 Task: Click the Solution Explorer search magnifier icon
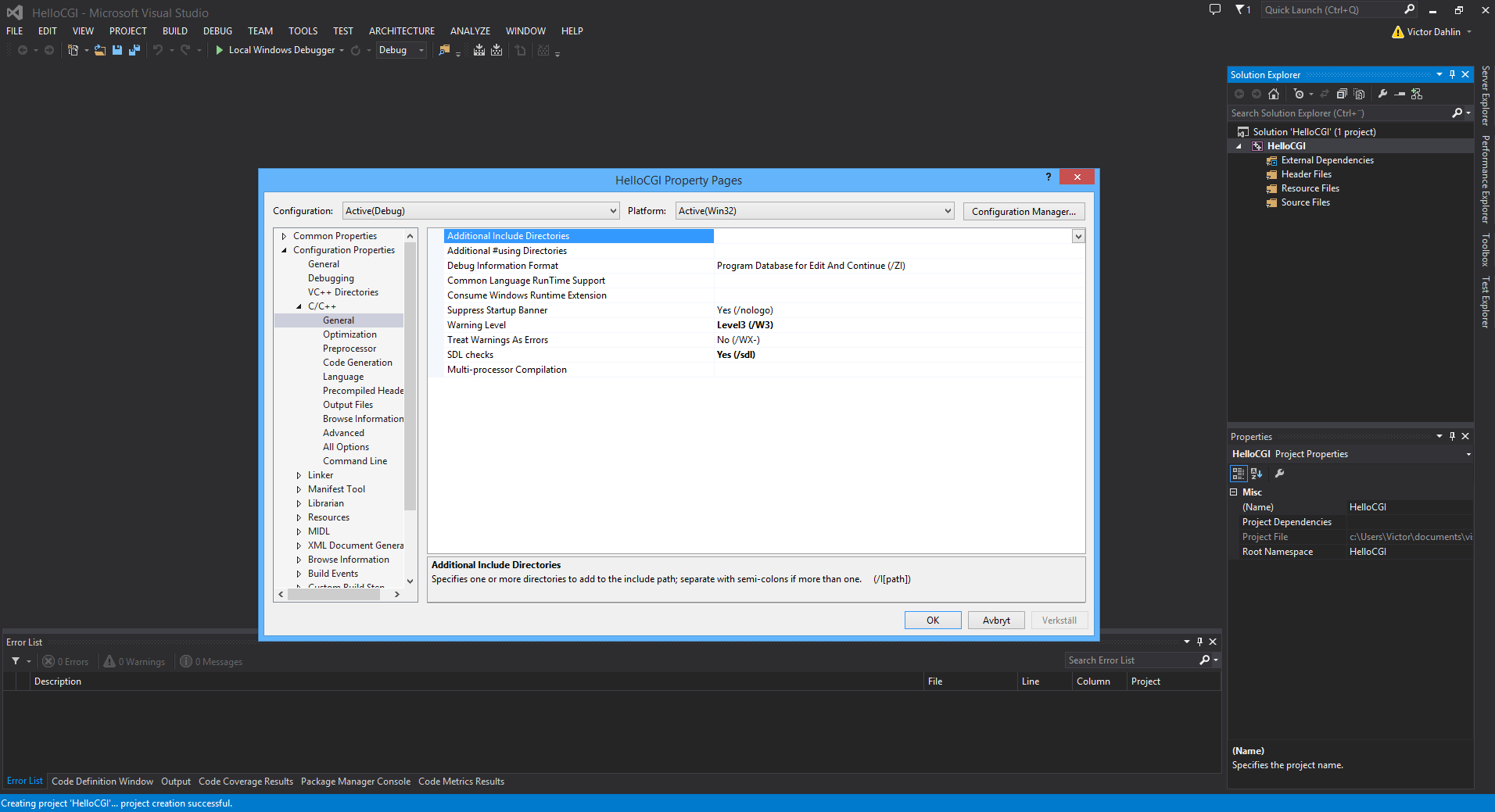tap(1457, 113)
